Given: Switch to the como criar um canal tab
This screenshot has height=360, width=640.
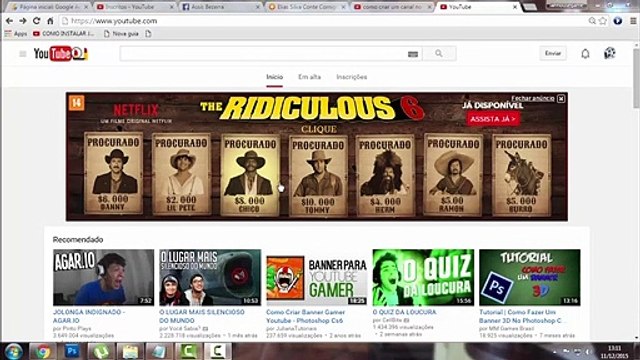Looking at the screenshot, I should 392,7.
